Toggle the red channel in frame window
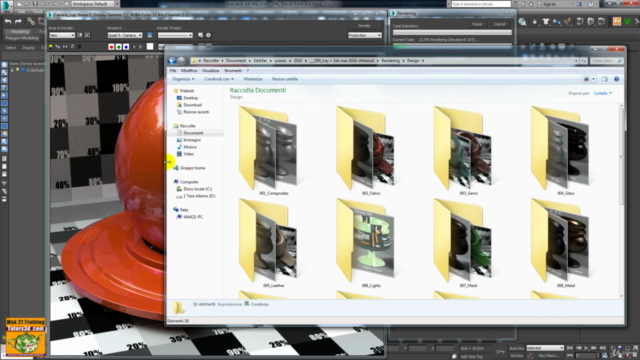The image size is (640, 360). (x=111, y=47)
